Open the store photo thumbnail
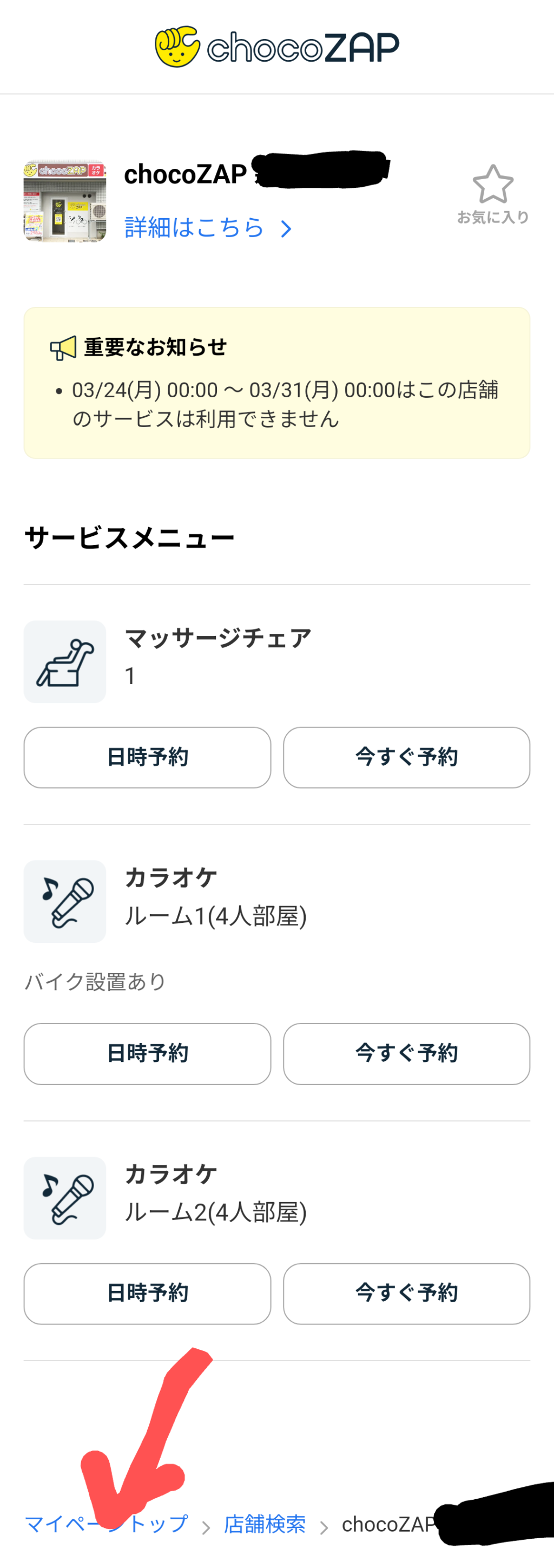Screen dimensions: 554x1568 click(x=65, y=201)
